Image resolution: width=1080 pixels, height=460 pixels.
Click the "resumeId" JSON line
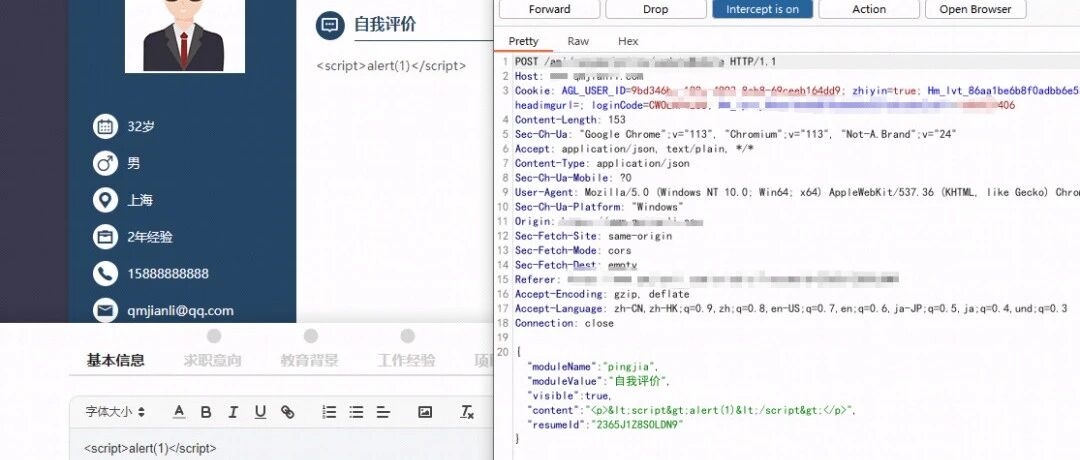point(605,425)
